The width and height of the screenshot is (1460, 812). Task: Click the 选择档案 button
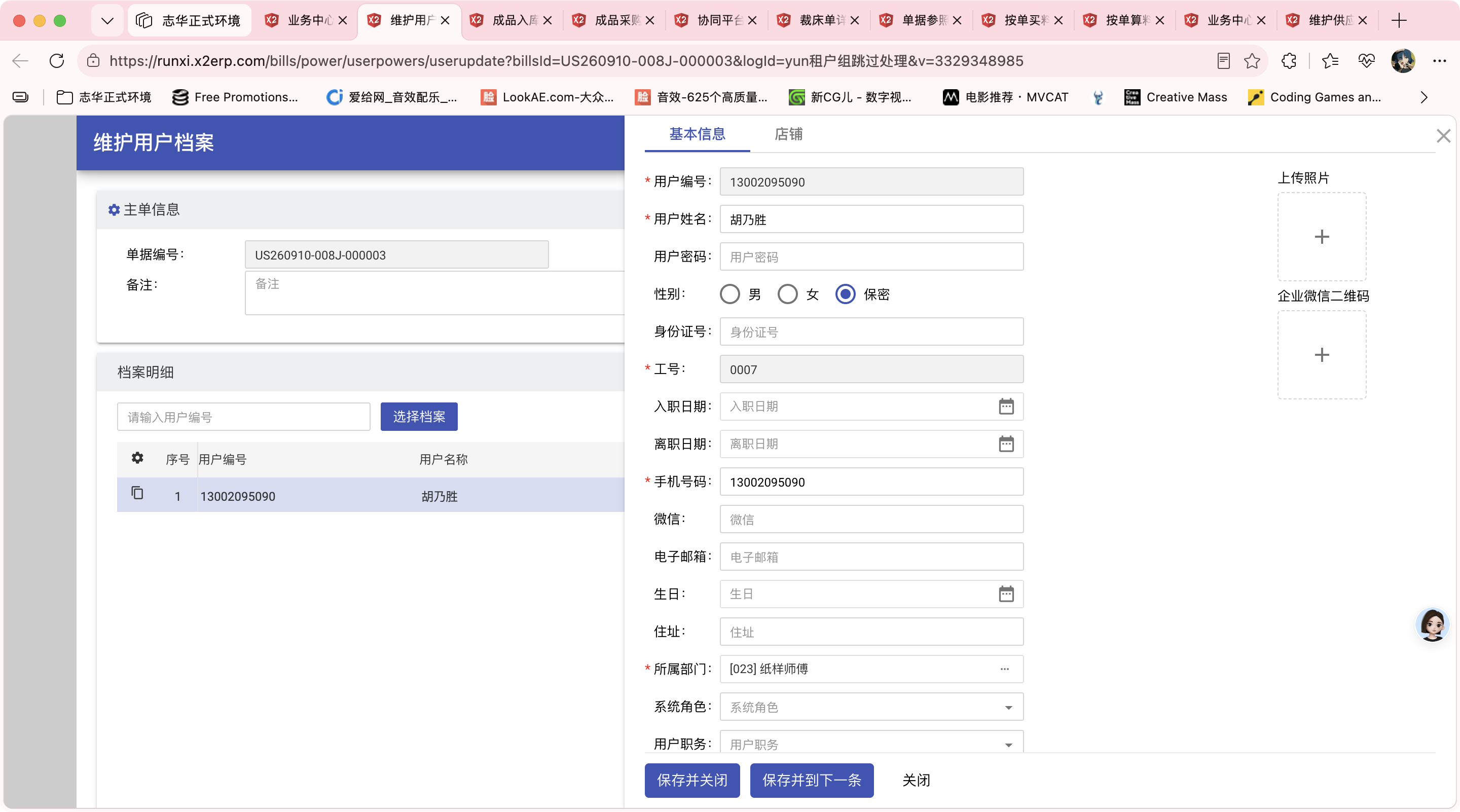419,417
